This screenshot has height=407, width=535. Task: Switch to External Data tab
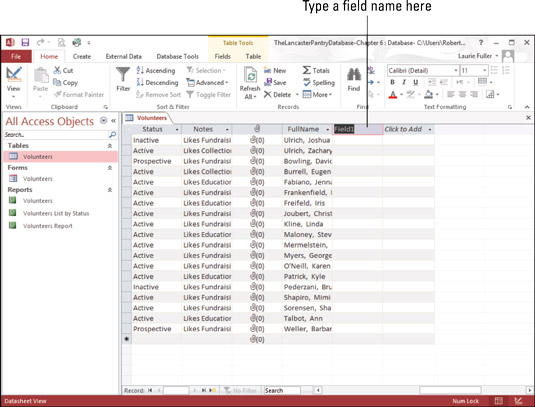coord(124,56)
